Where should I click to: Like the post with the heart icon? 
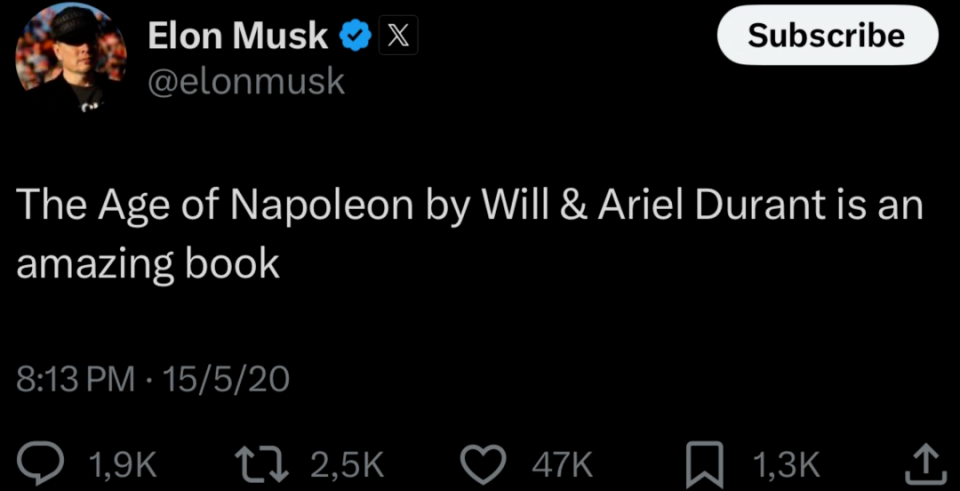pyautogui.click(x=483, y=465)
